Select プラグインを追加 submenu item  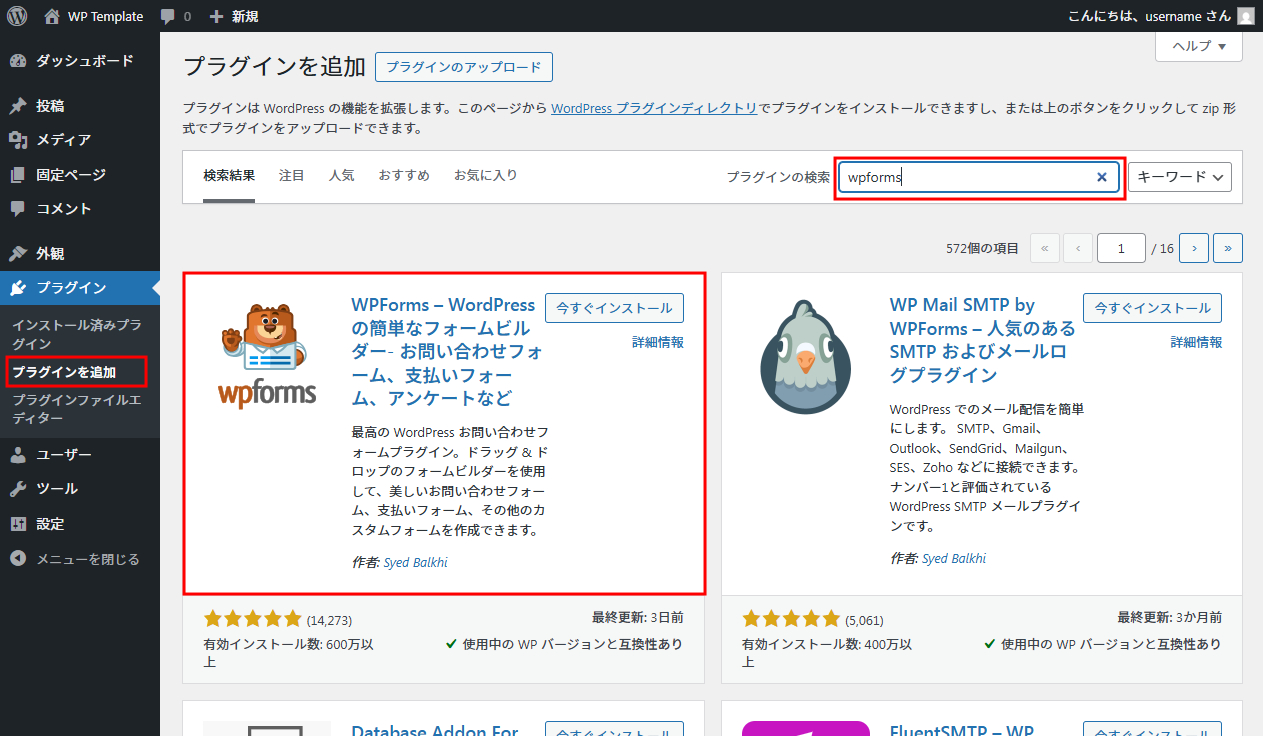pos(65,373)
